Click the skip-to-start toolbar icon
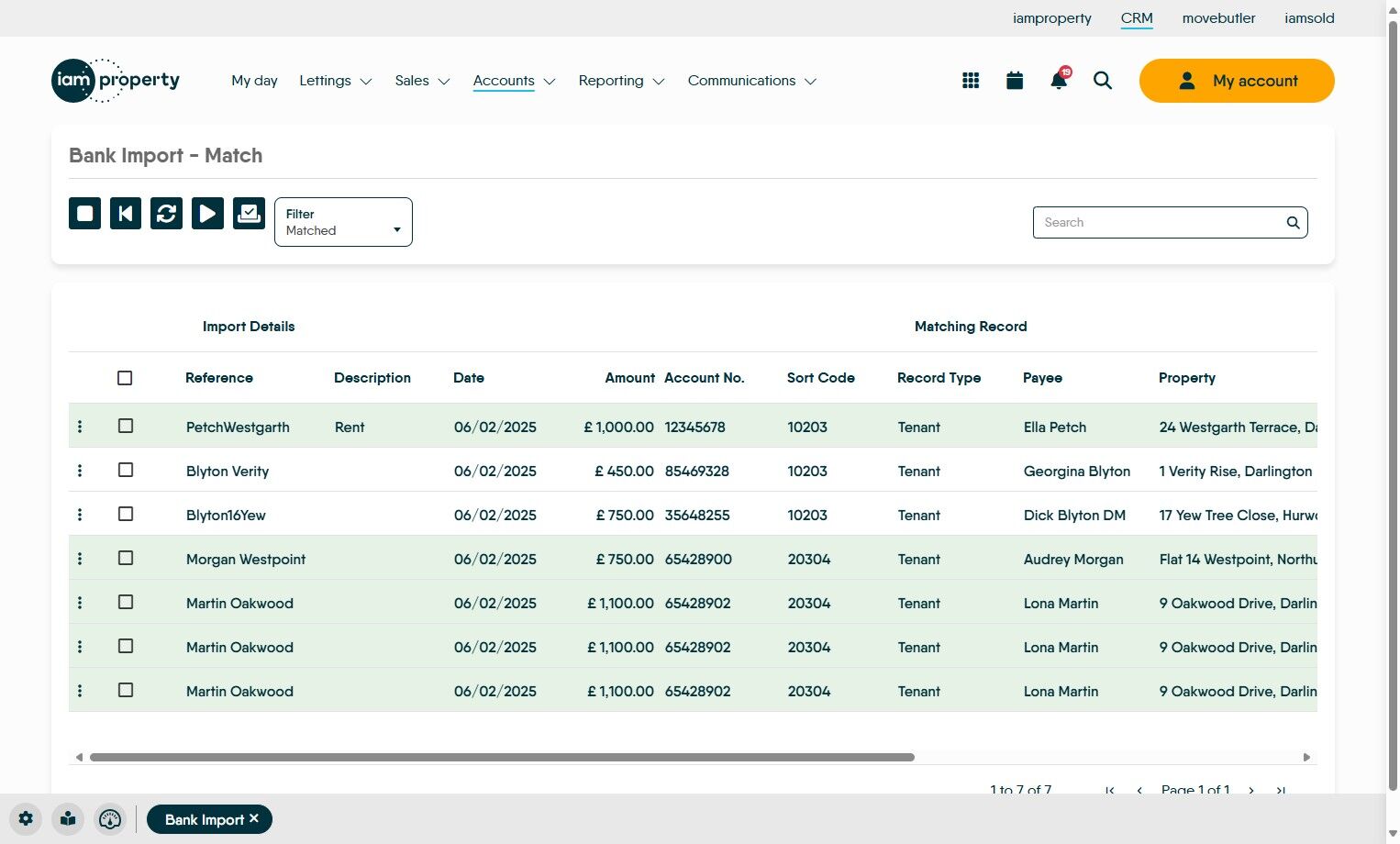 coord(126,214)
